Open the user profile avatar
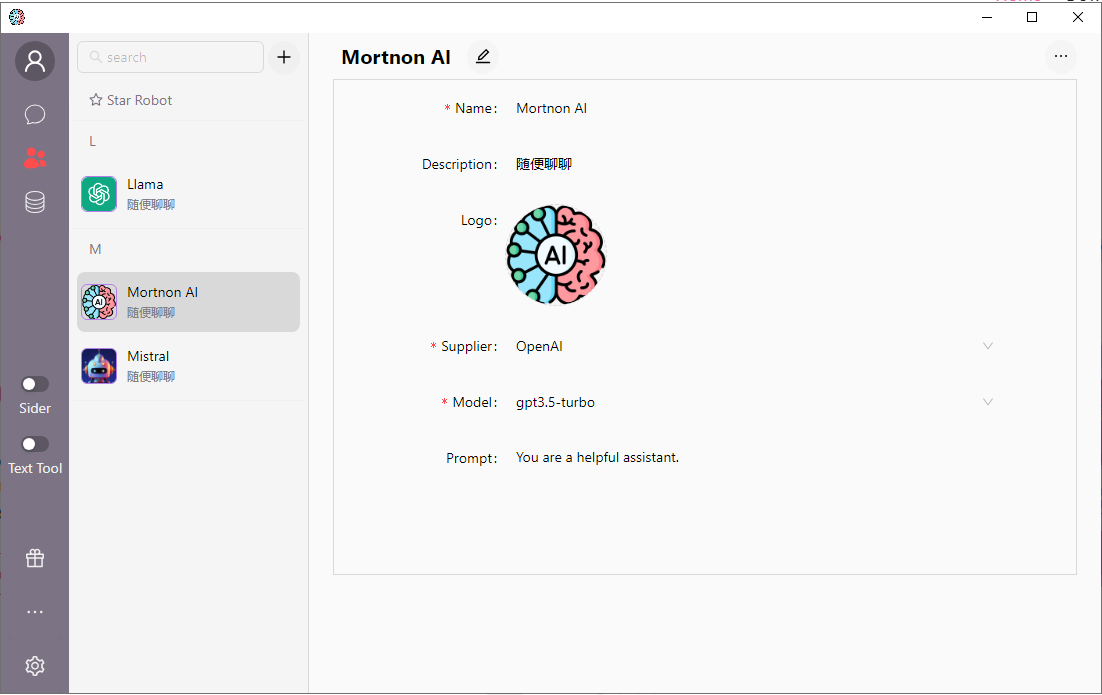The height and width of the screenshot is (695, 1102). 35,62
